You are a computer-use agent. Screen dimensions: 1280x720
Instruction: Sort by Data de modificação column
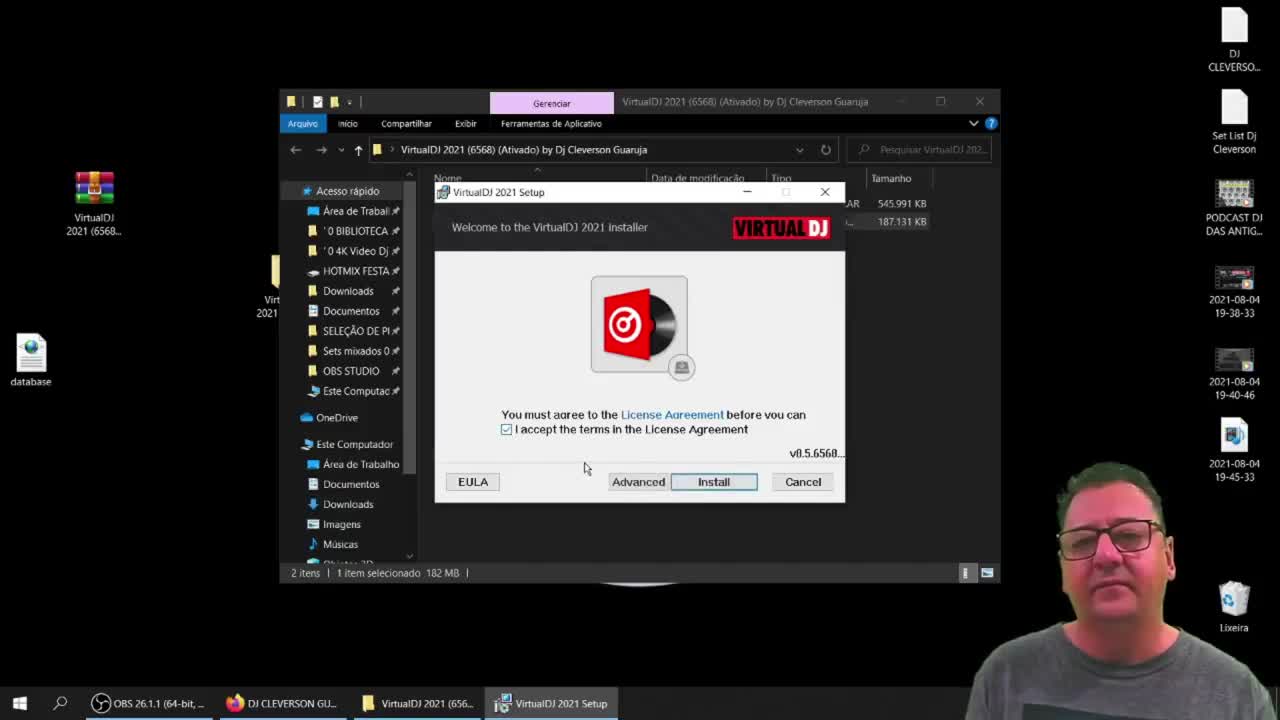697,178
